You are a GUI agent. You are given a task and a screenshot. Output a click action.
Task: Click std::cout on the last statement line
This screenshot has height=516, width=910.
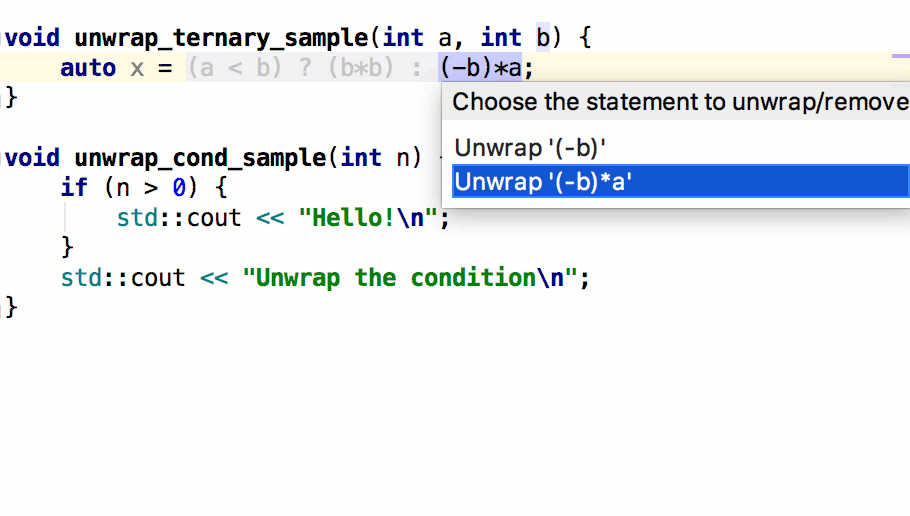pyautogui.click(x=123, y=278)
